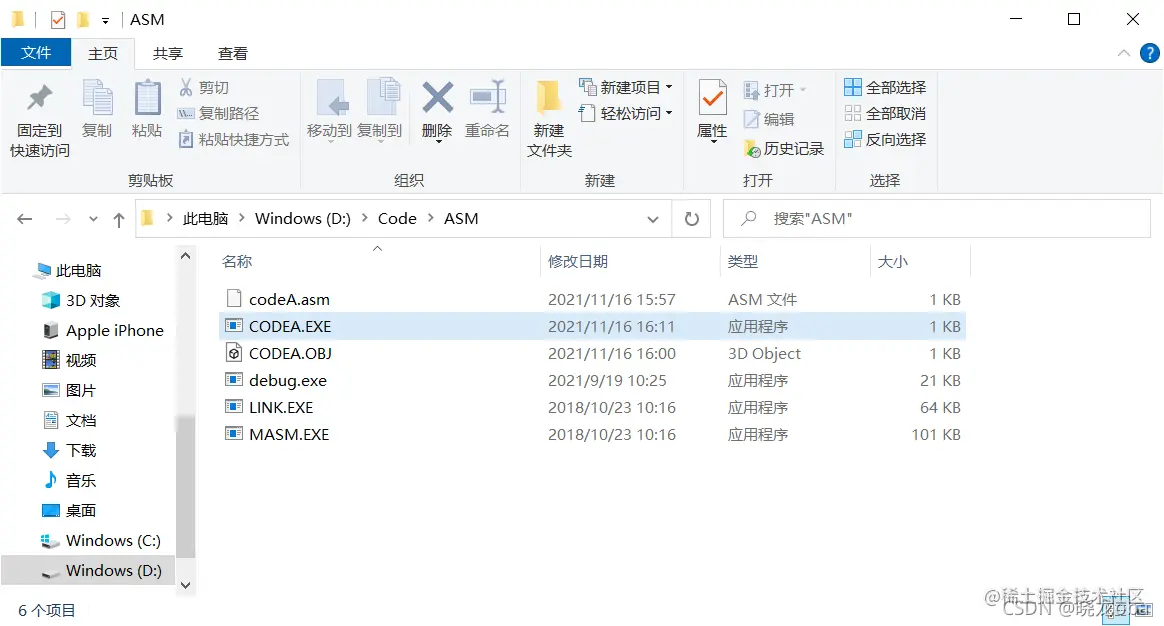Open Downloads in the sidebar

(70, 451)
